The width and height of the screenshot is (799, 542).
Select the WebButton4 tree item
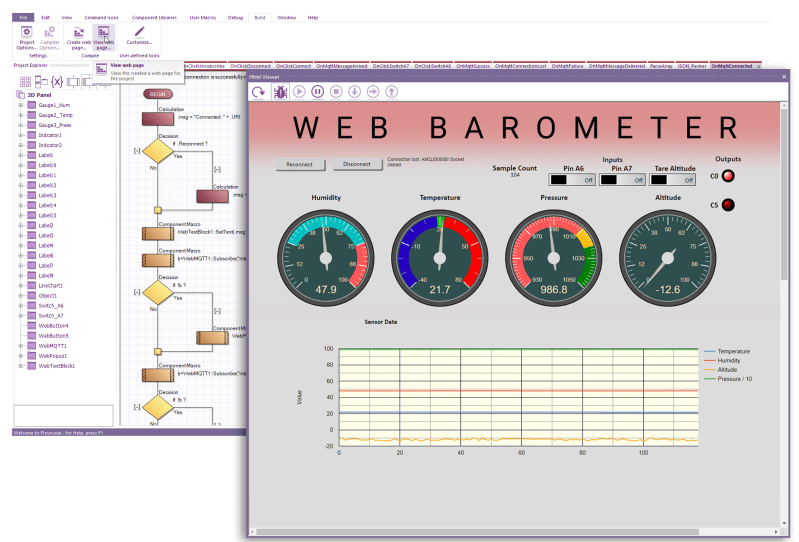coord(54,326)
